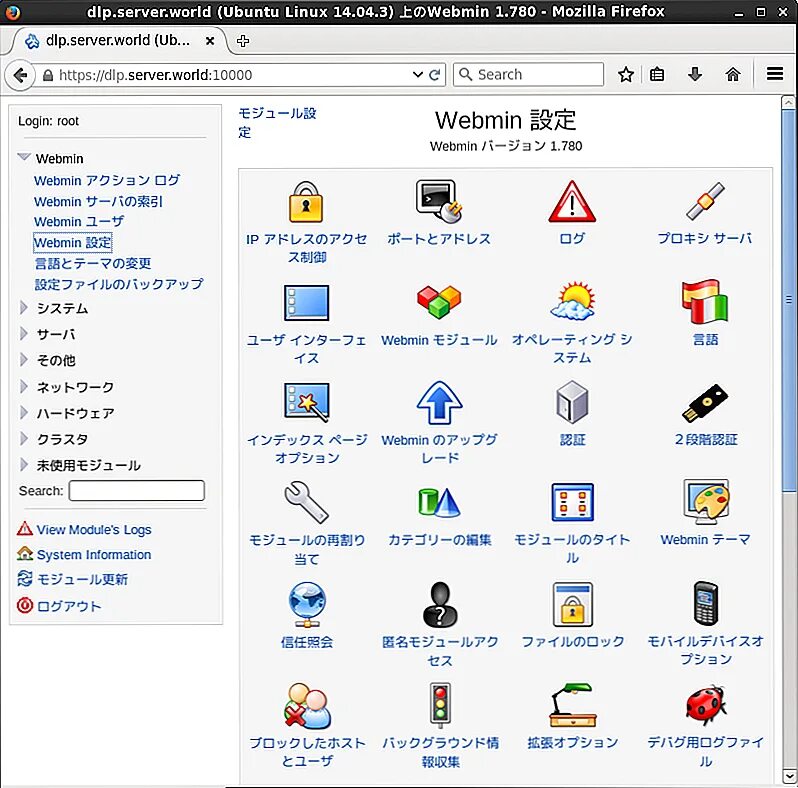Viewport: 798px width, 788px height.
Task: Open the 匿名モジュールアクセス anonymous person icon
Action: point(440,604)
